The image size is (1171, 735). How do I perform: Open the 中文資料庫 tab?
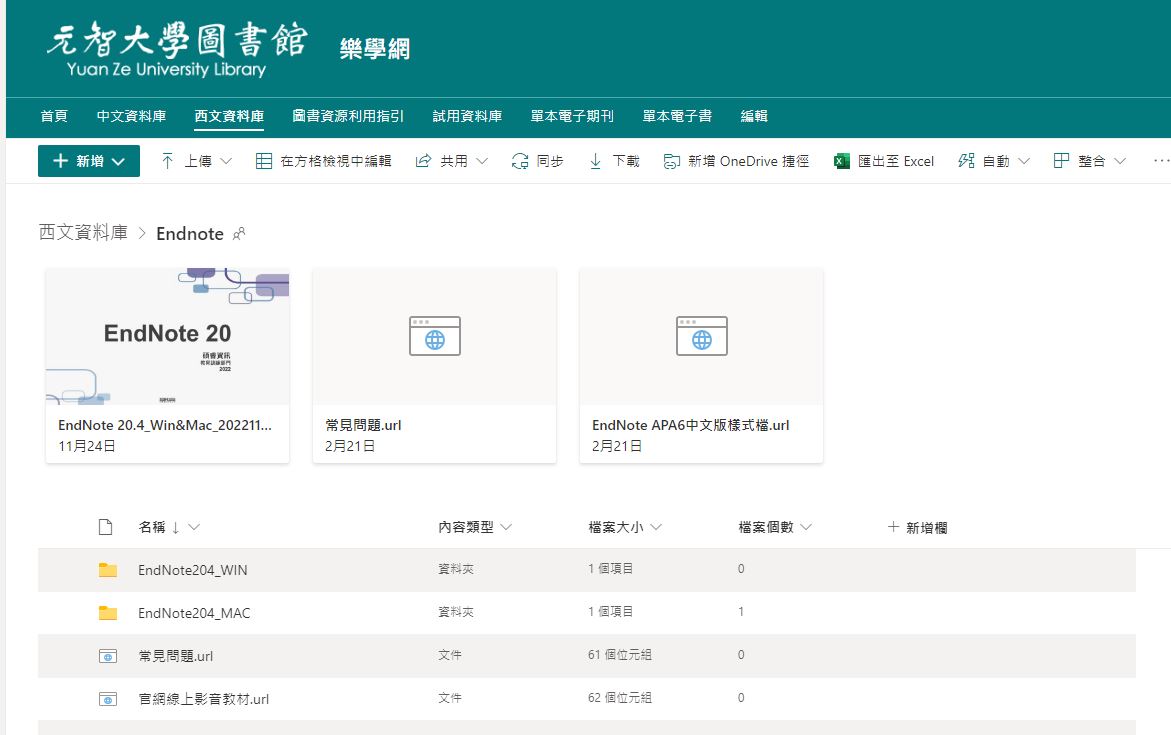coord(131,116)
